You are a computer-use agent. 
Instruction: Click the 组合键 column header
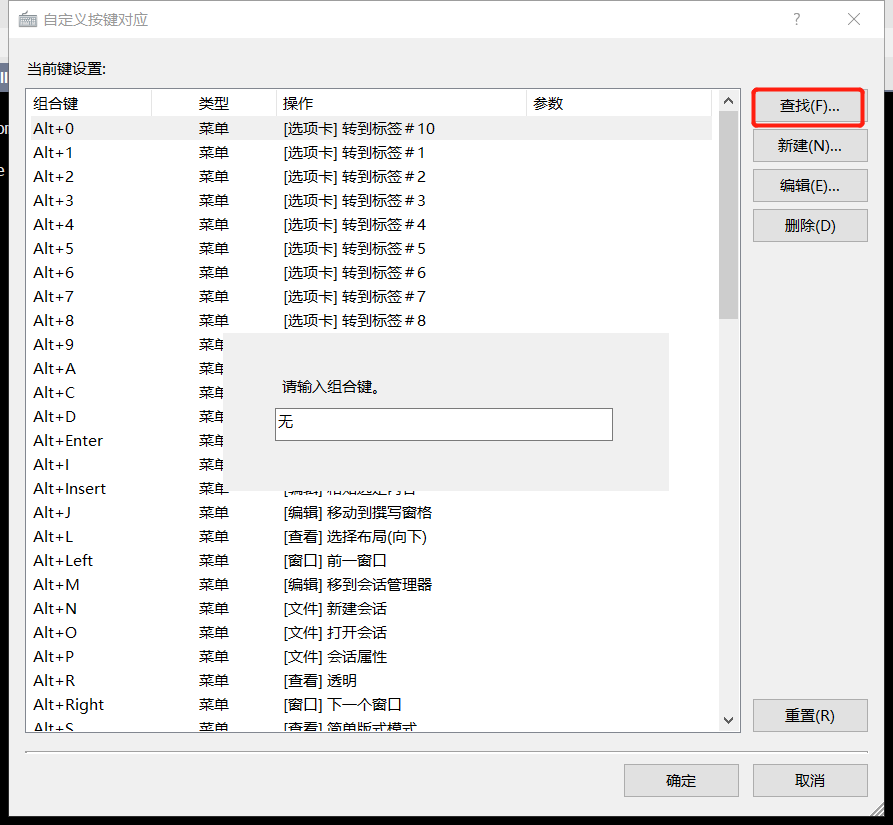pos(60,103)
